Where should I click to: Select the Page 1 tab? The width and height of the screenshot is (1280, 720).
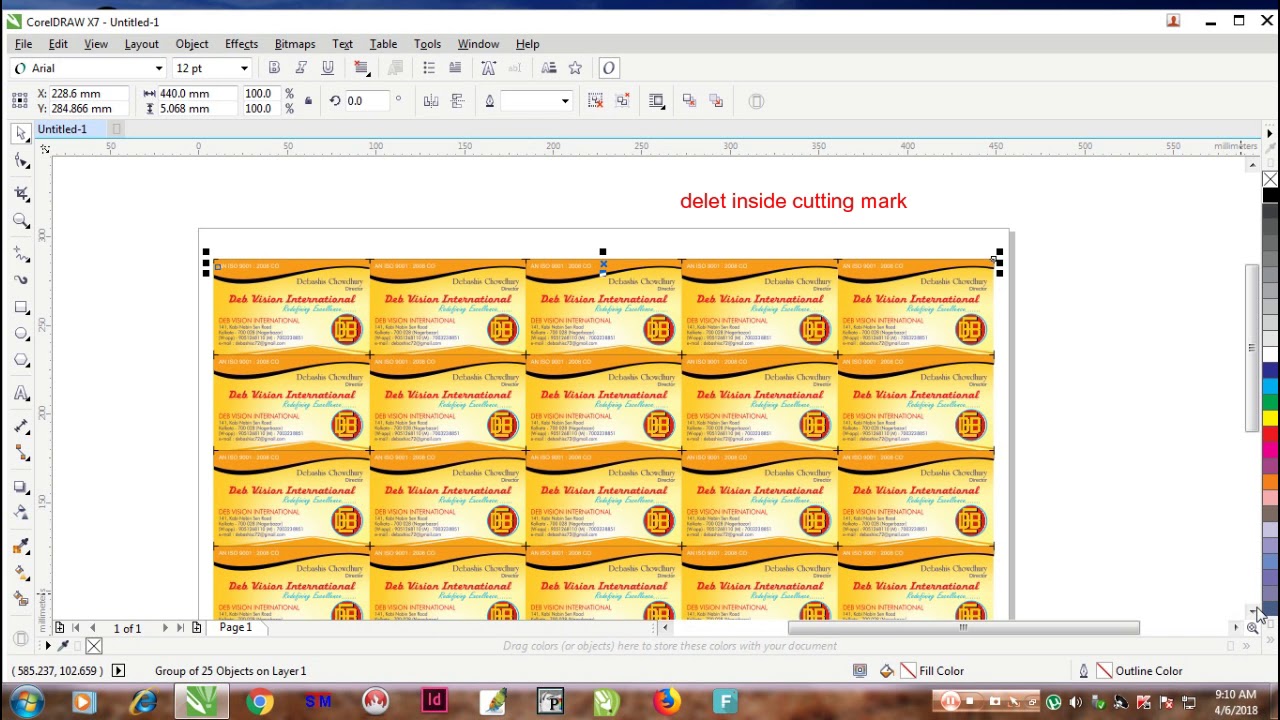[235, 628]
